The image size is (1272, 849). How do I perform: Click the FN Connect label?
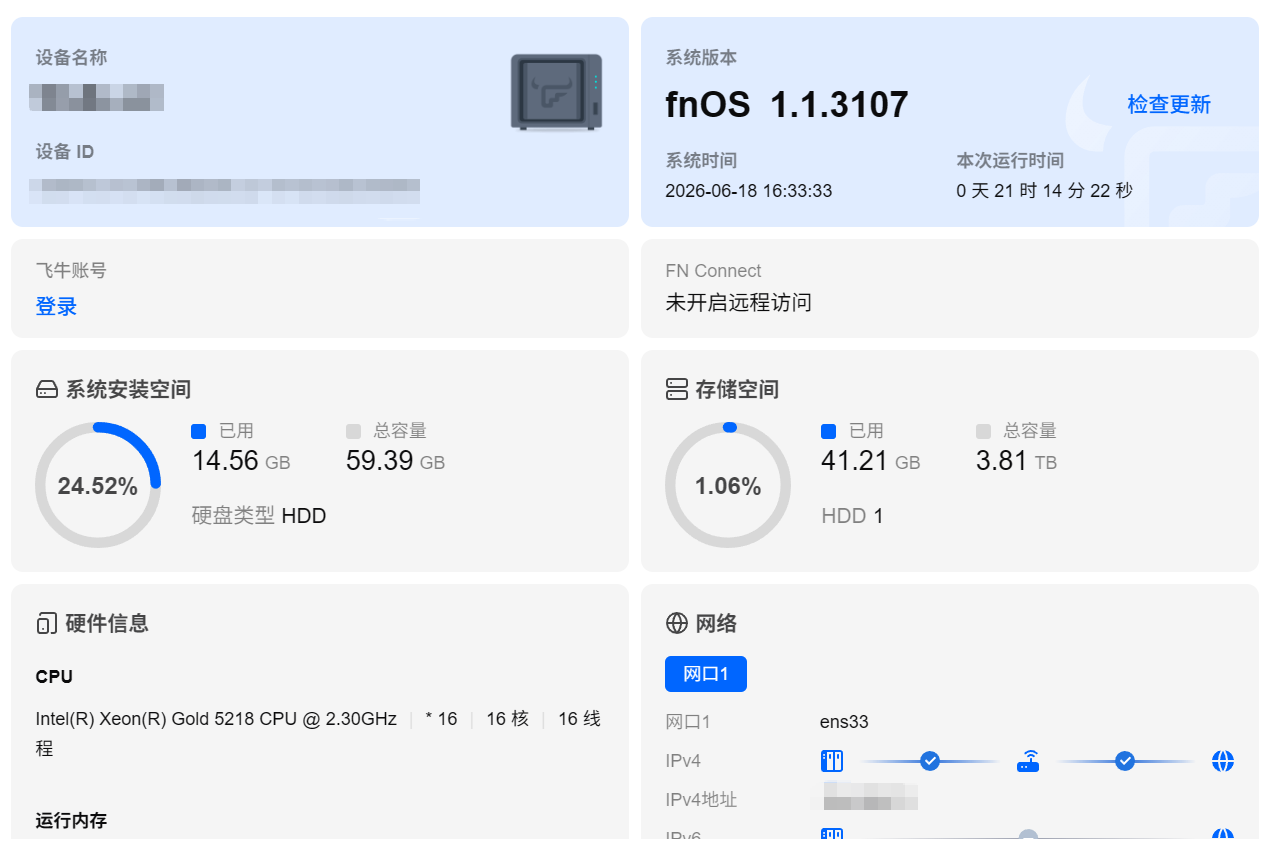(713, 271)
